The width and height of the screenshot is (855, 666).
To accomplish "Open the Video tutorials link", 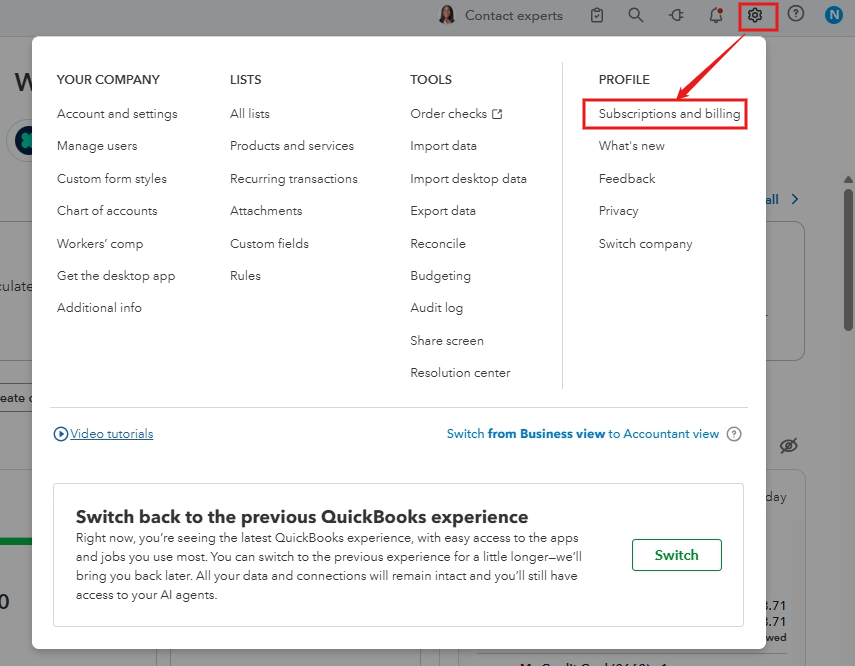I will pos(112,434).
